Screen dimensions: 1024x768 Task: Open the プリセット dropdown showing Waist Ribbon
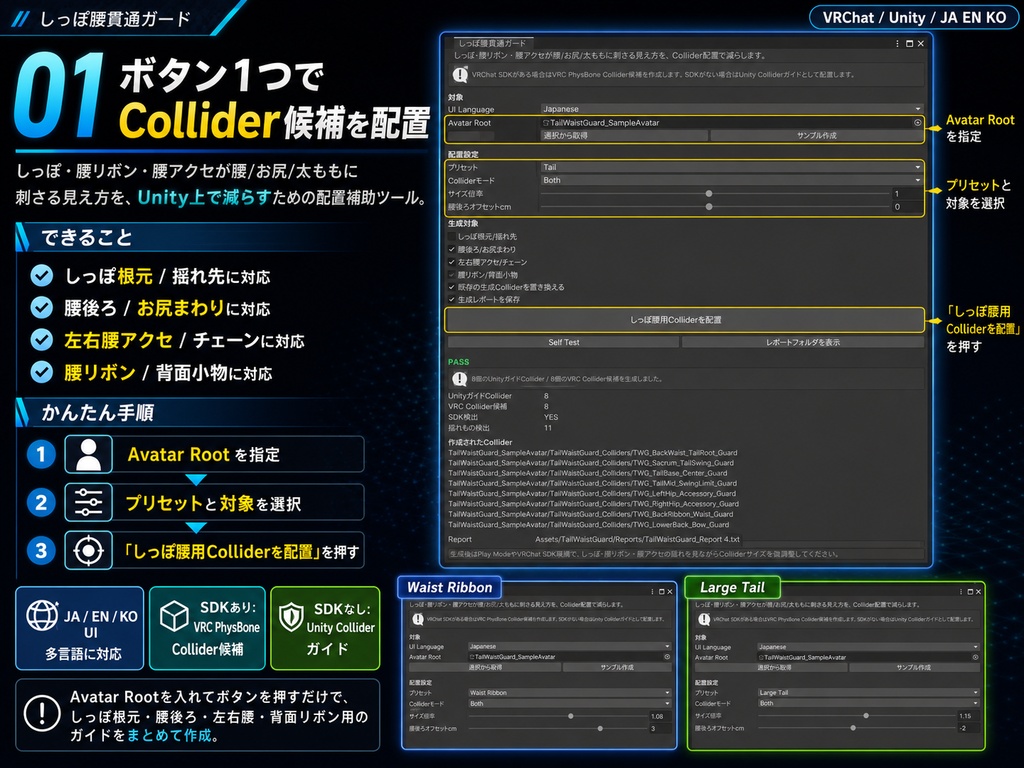point(569,693)
